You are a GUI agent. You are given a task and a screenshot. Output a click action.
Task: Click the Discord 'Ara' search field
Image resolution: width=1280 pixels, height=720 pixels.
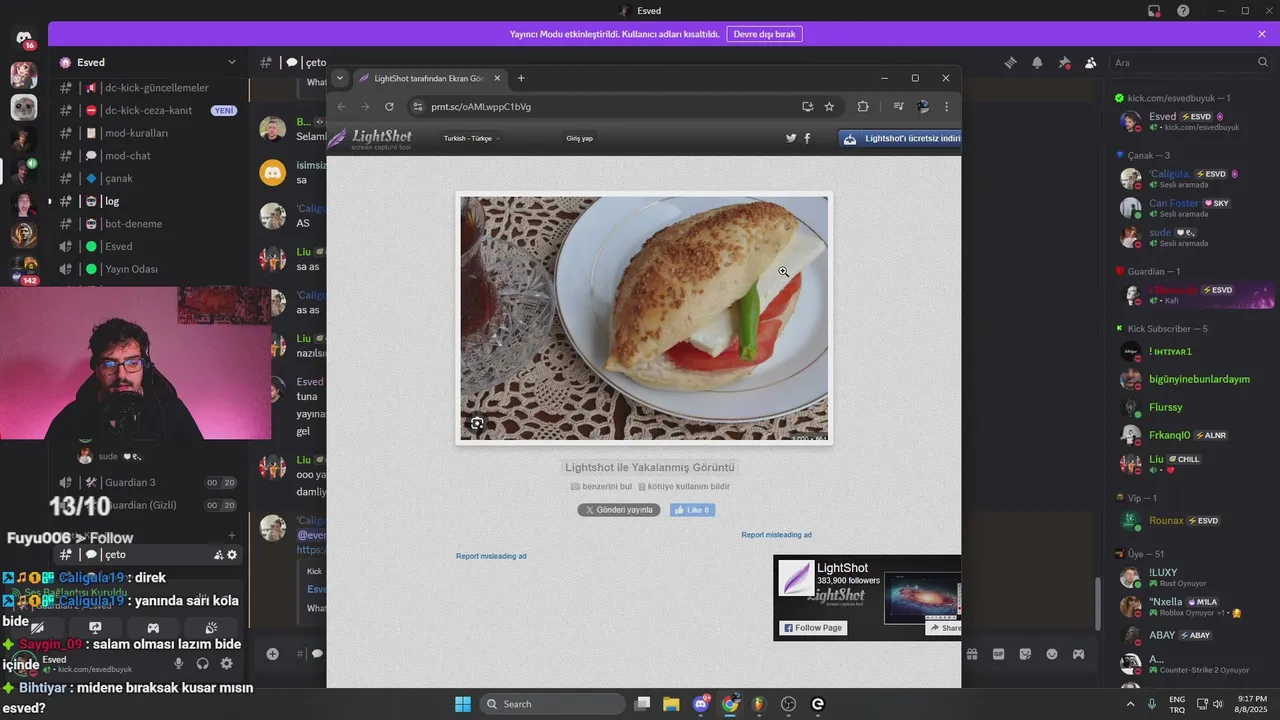1190,62
